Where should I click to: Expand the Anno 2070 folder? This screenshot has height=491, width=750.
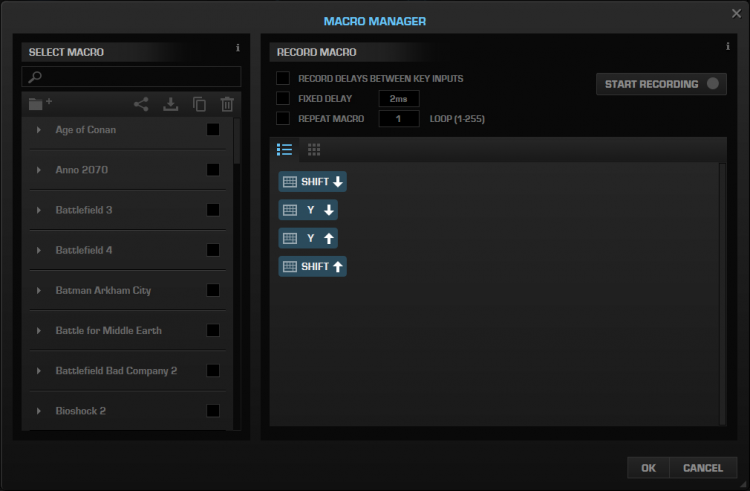(x=39, y=170)
